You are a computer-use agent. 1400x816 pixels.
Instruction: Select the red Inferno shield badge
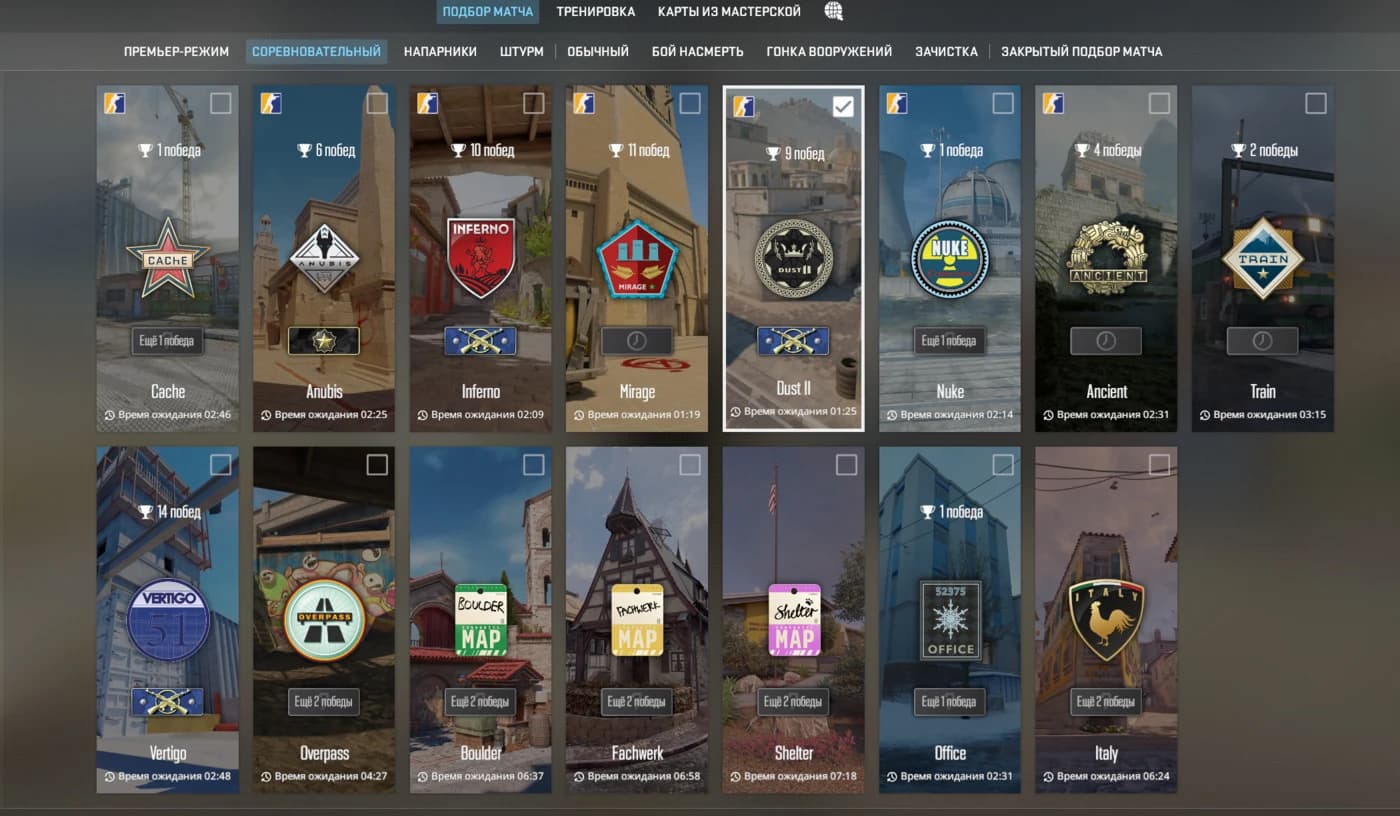pos(481,258)
